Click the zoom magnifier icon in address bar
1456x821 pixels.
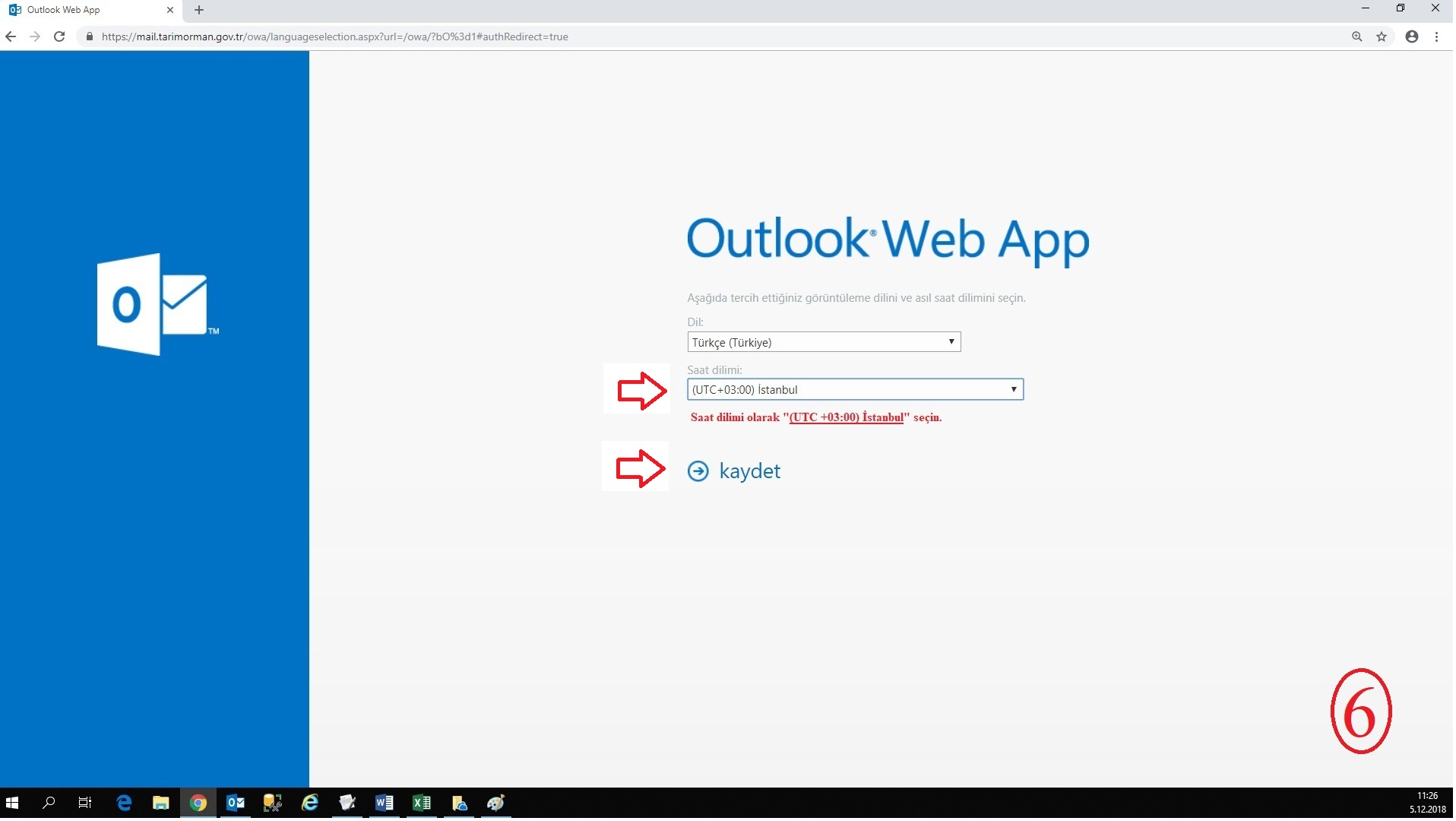[1356, 36]
